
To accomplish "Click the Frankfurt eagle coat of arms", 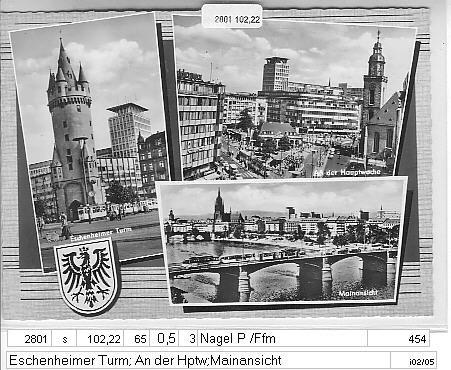I will (86, 275).
